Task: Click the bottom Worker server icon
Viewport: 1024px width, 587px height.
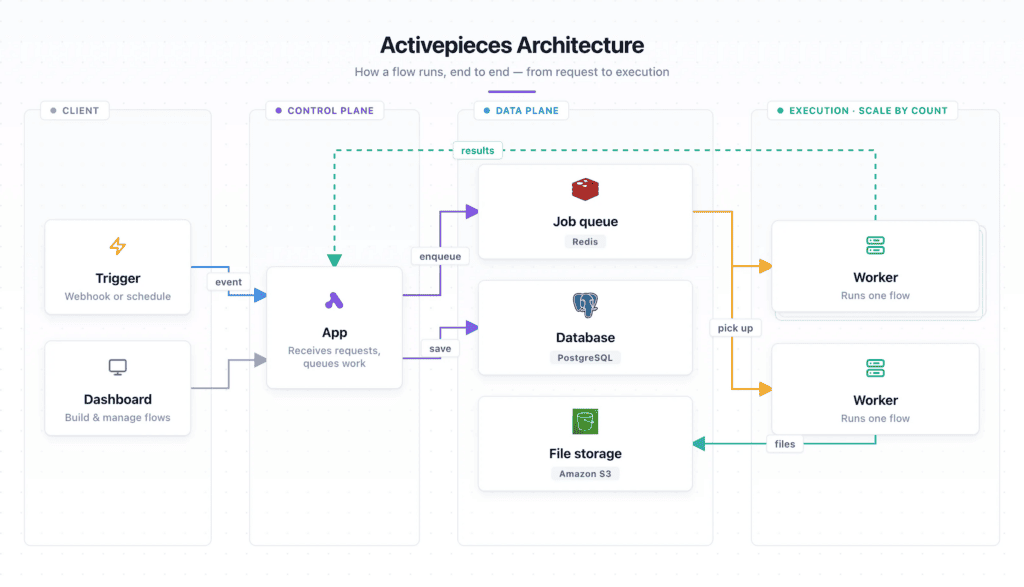Action: pos(875,368)
